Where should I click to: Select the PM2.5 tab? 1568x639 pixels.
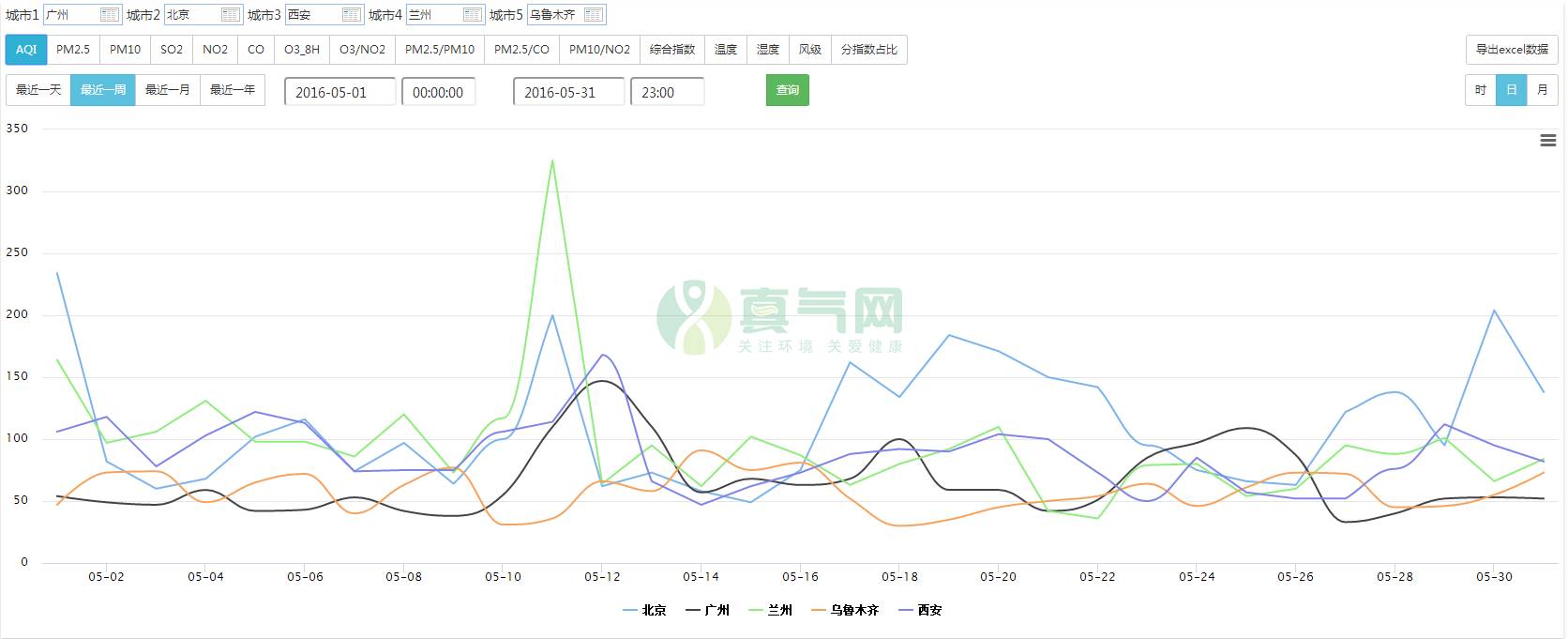point(73,50)
